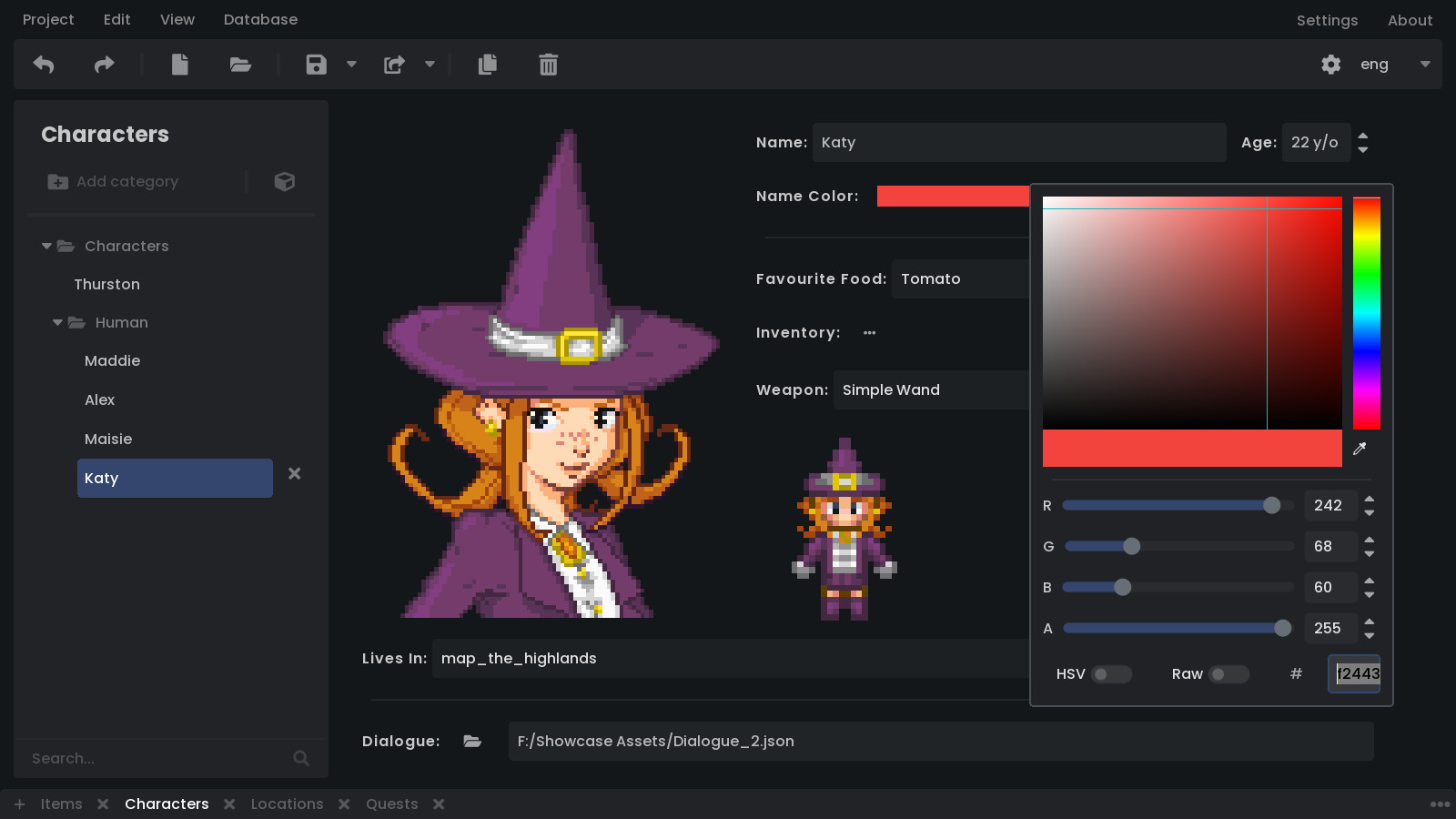This screenshot has height=819, width=1456.
Task: Redo the last action
Action: point(103,65)
